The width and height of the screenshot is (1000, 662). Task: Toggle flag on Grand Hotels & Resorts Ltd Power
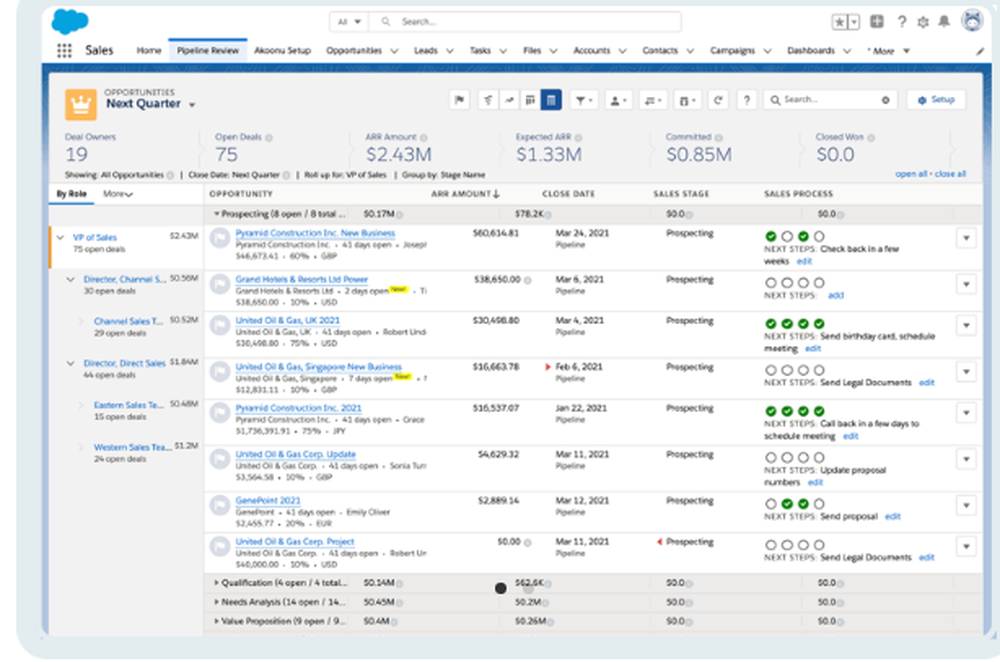220,284
